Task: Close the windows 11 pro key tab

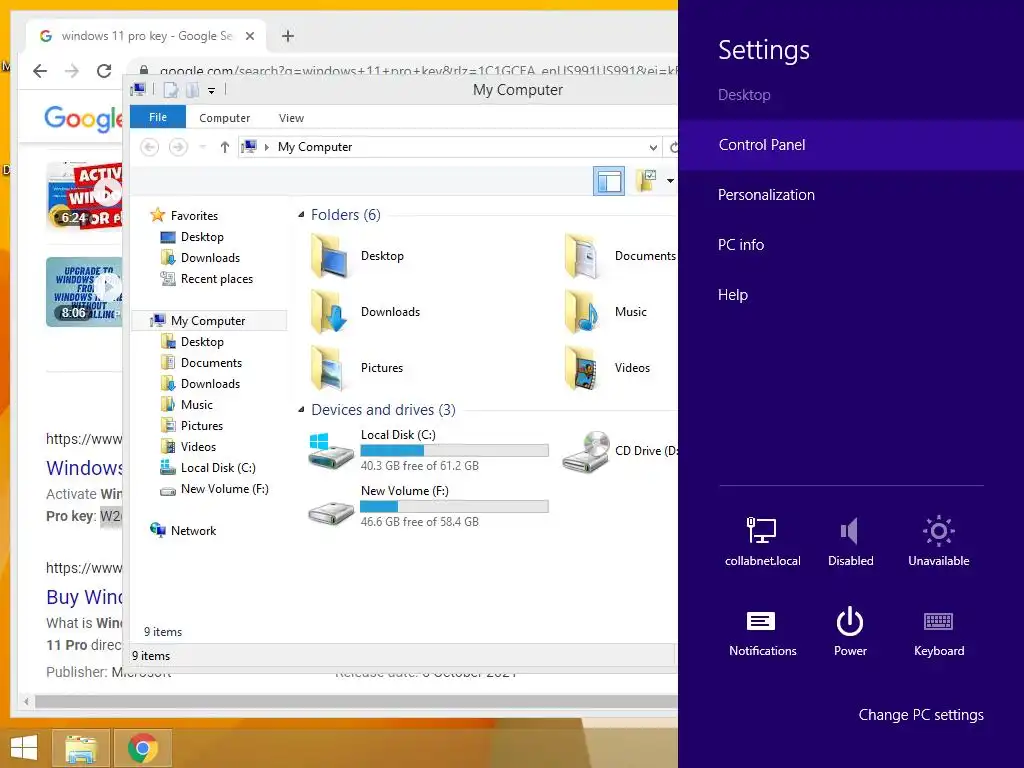Action: (x=249, y=36)
